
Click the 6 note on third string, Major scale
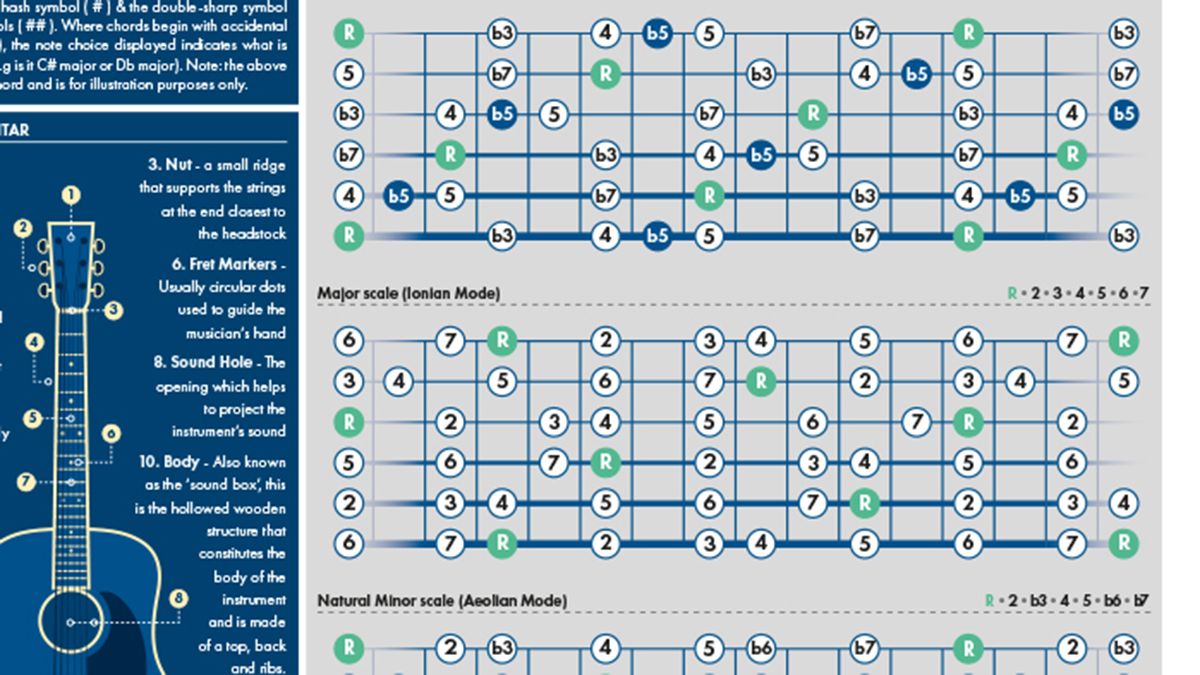813,422
